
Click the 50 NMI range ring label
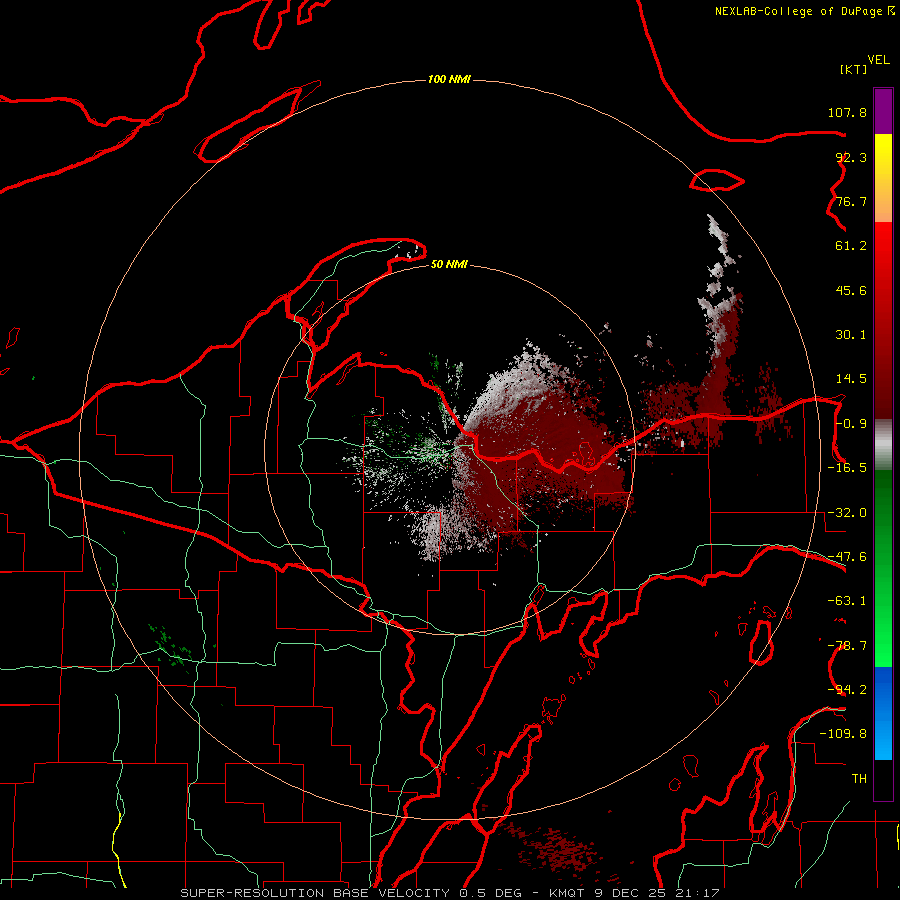[x=449, y=265]
